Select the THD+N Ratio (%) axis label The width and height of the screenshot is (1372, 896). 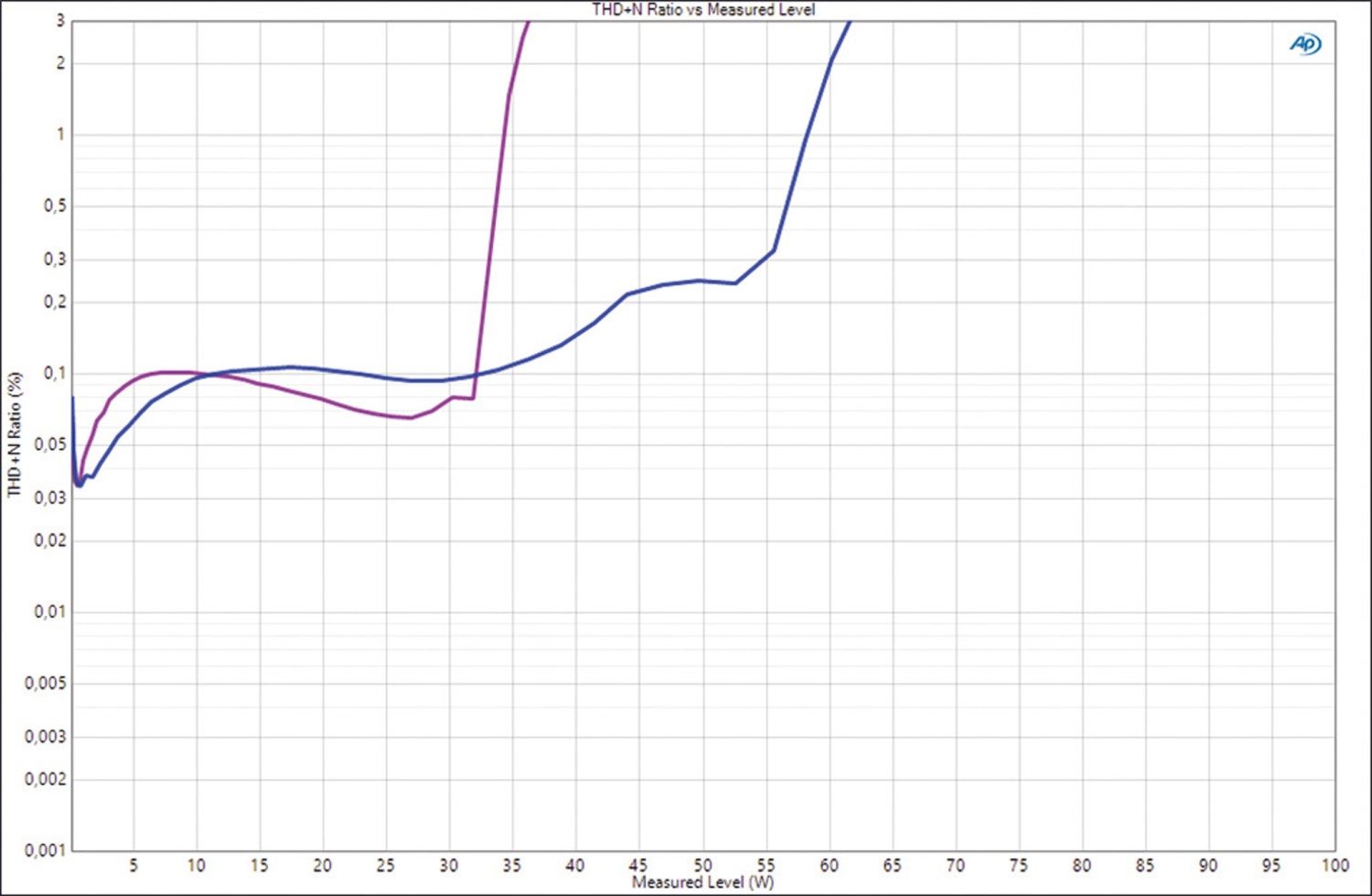point(14,434)
